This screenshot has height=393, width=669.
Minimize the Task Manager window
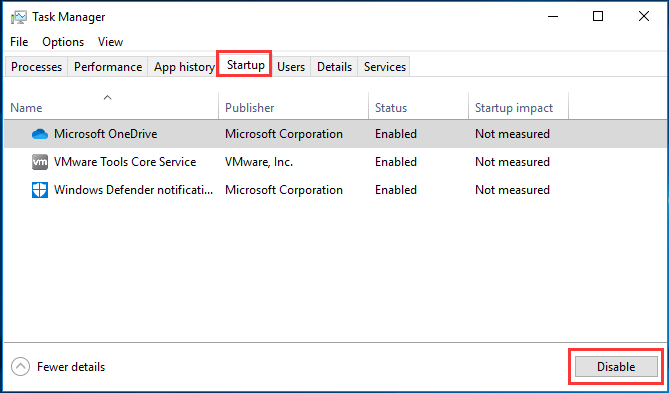553,17
